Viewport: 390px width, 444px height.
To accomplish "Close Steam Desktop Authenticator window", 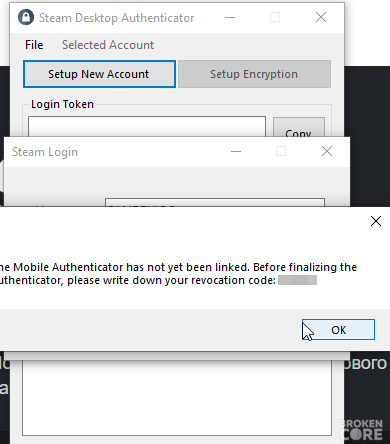I will point(321,17).
